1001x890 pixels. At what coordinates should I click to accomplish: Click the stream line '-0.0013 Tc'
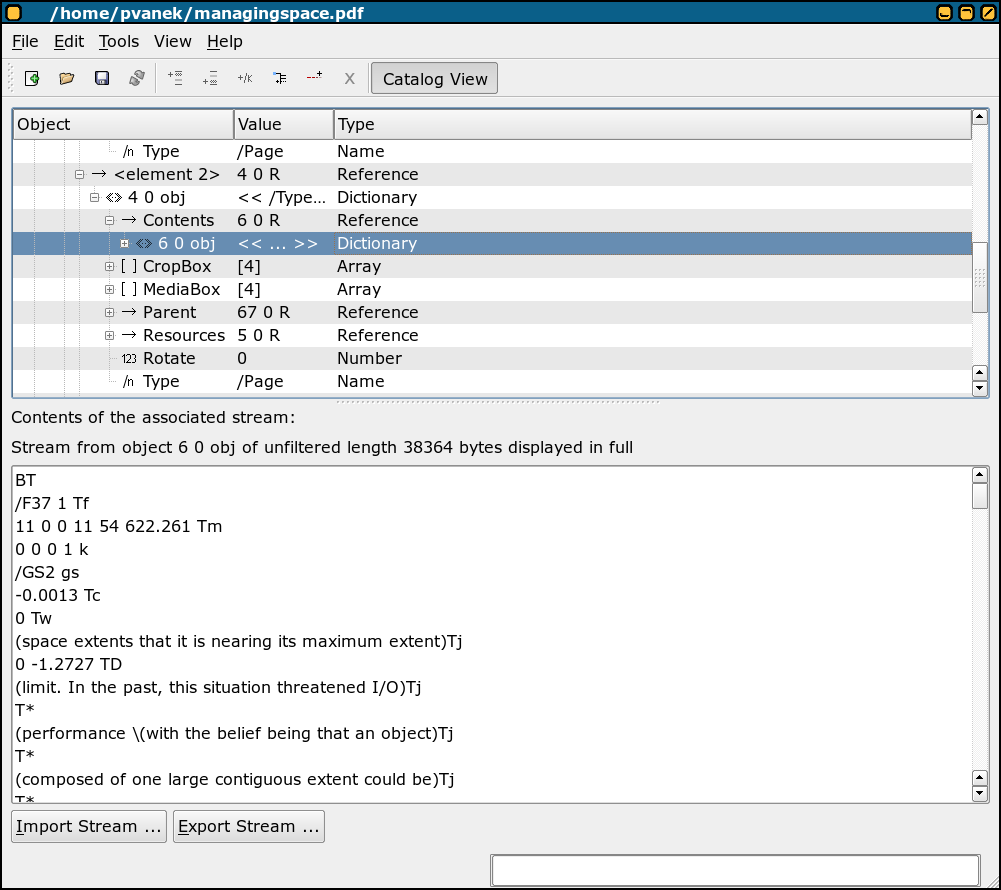(58, 595)
